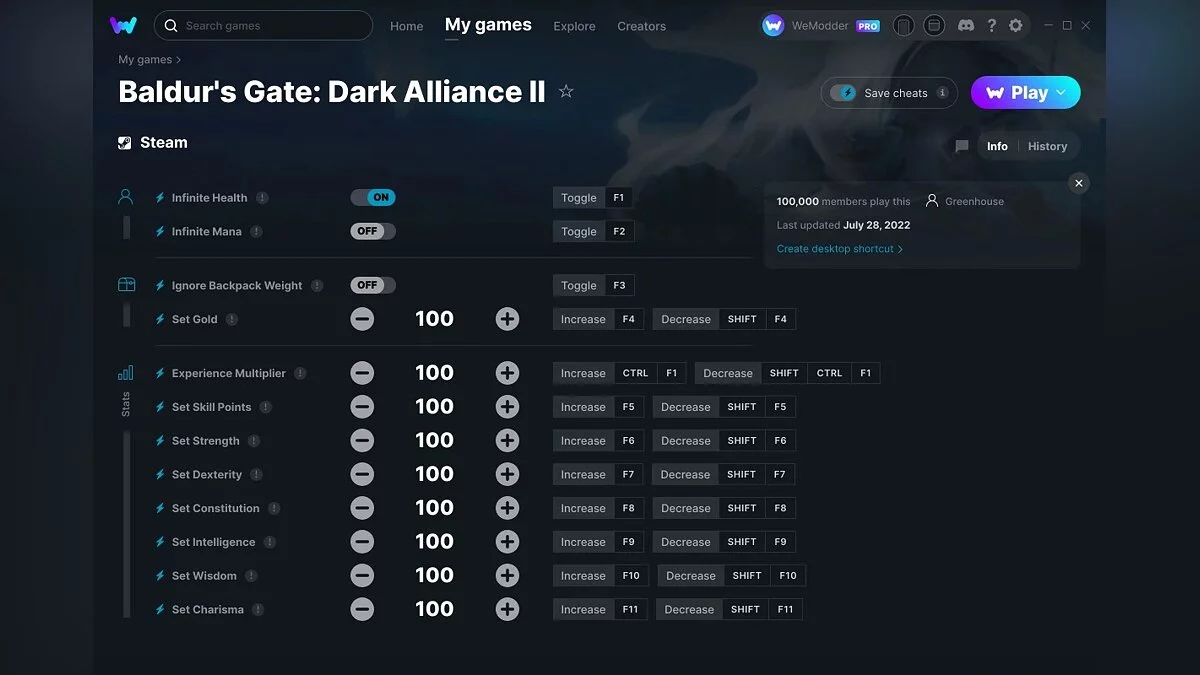Click info icon next to Set Constitution
The image size is (1200, 675).
274,509
